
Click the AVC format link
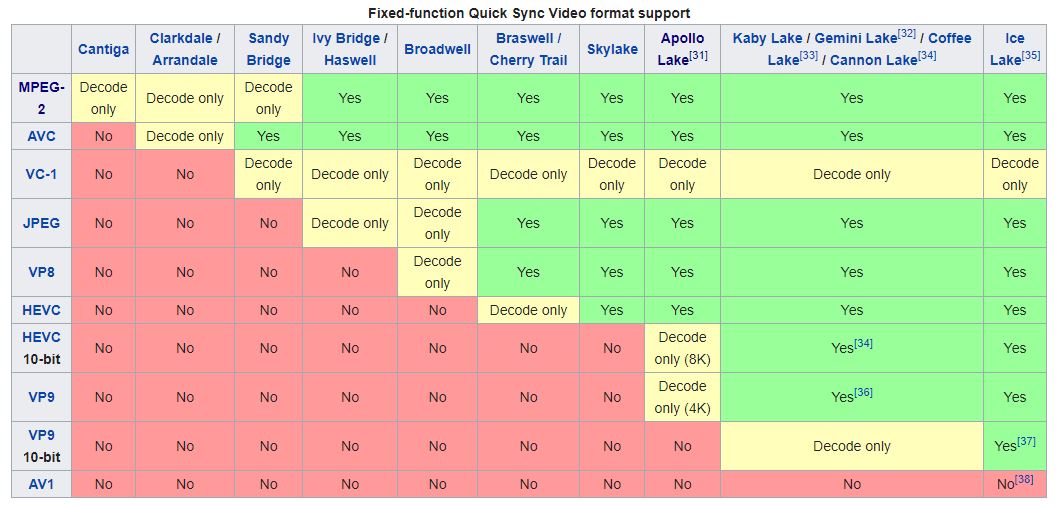coord(42,136)
